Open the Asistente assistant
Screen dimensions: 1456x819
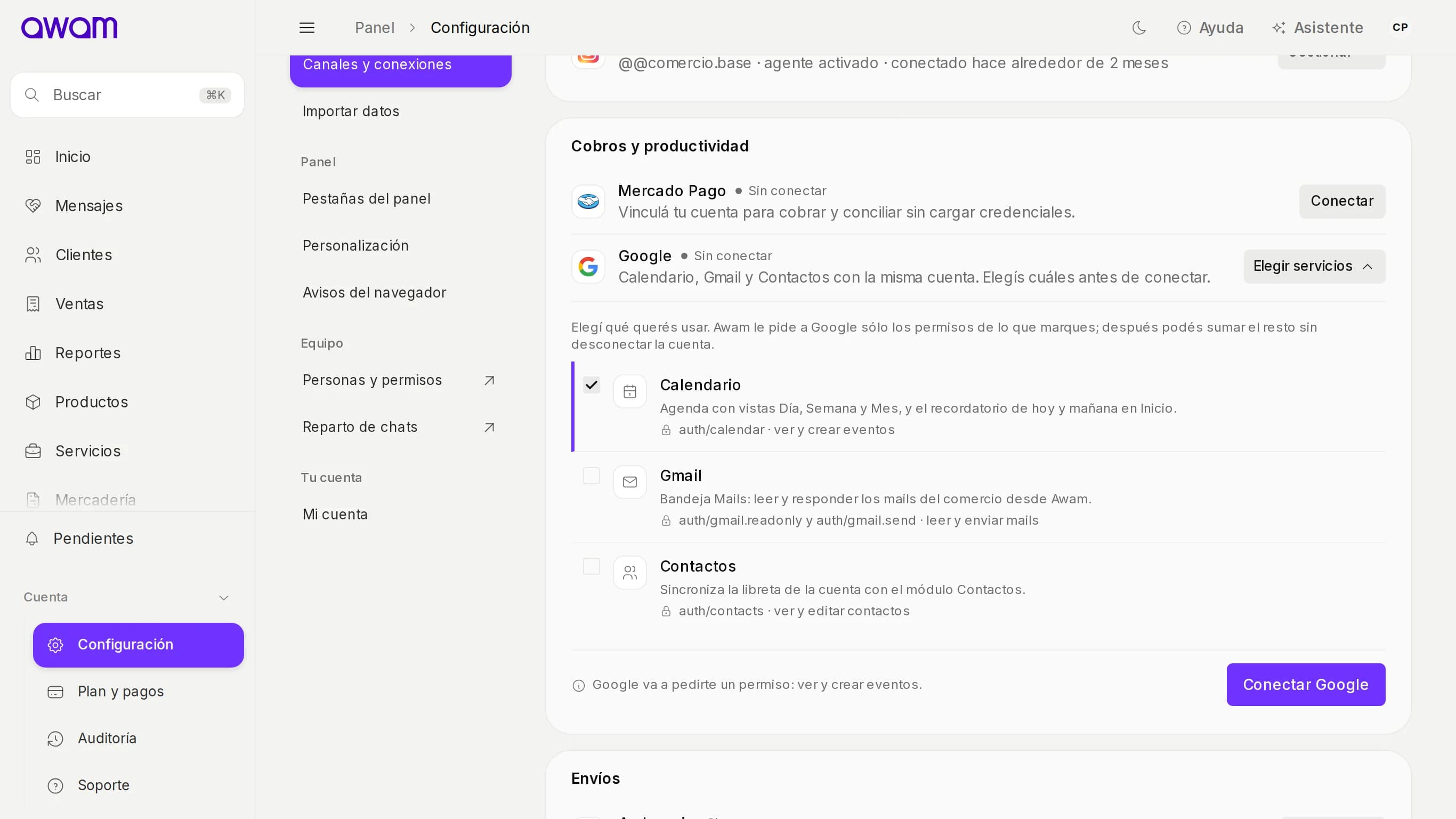click(1317, 27)
